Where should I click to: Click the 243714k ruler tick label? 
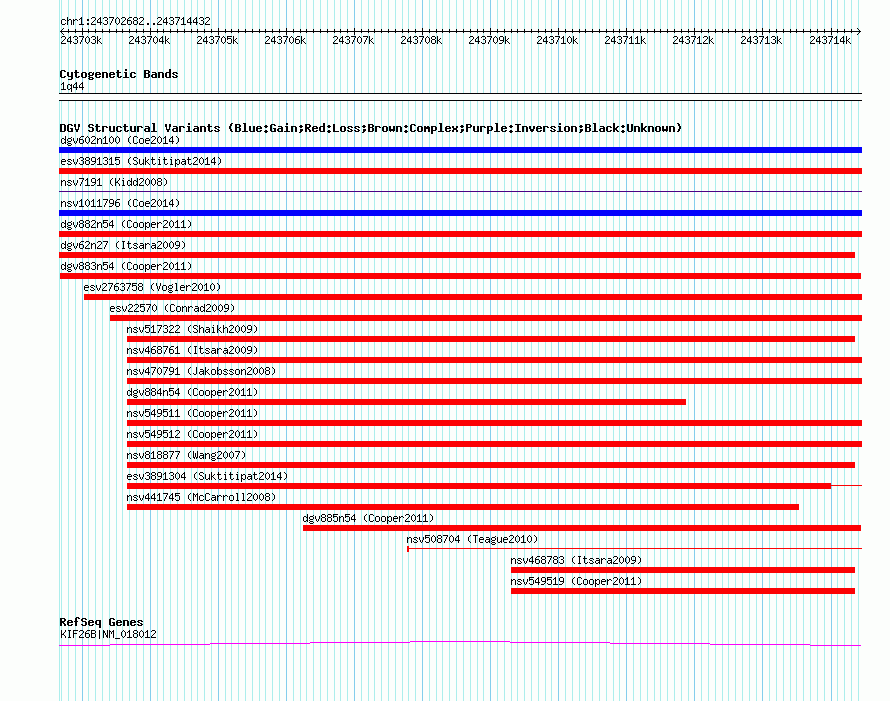point(830,40)
